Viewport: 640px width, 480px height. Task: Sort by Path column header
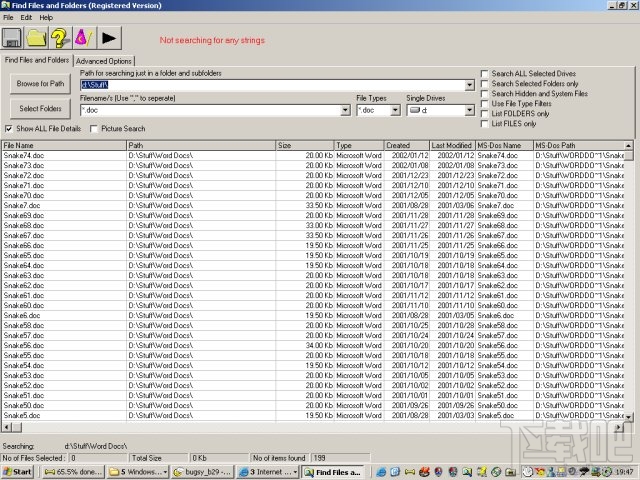201,145
